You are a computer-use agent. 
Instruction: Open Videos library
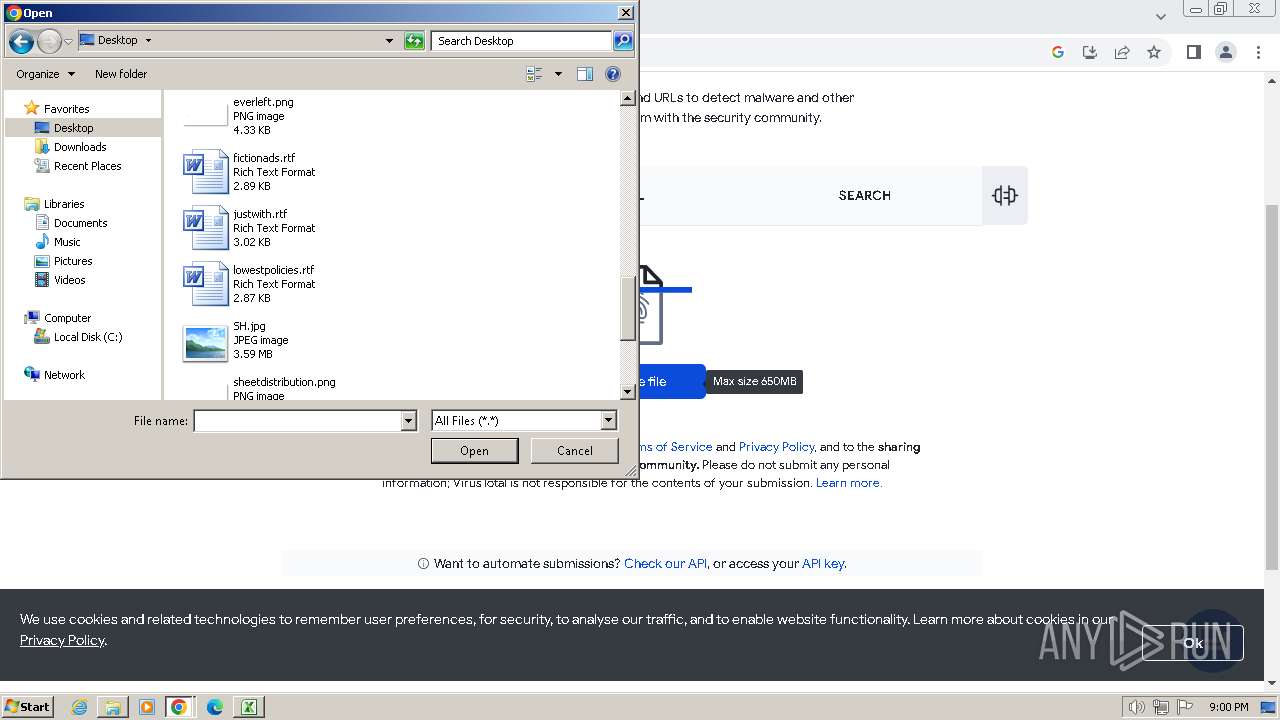70,280
